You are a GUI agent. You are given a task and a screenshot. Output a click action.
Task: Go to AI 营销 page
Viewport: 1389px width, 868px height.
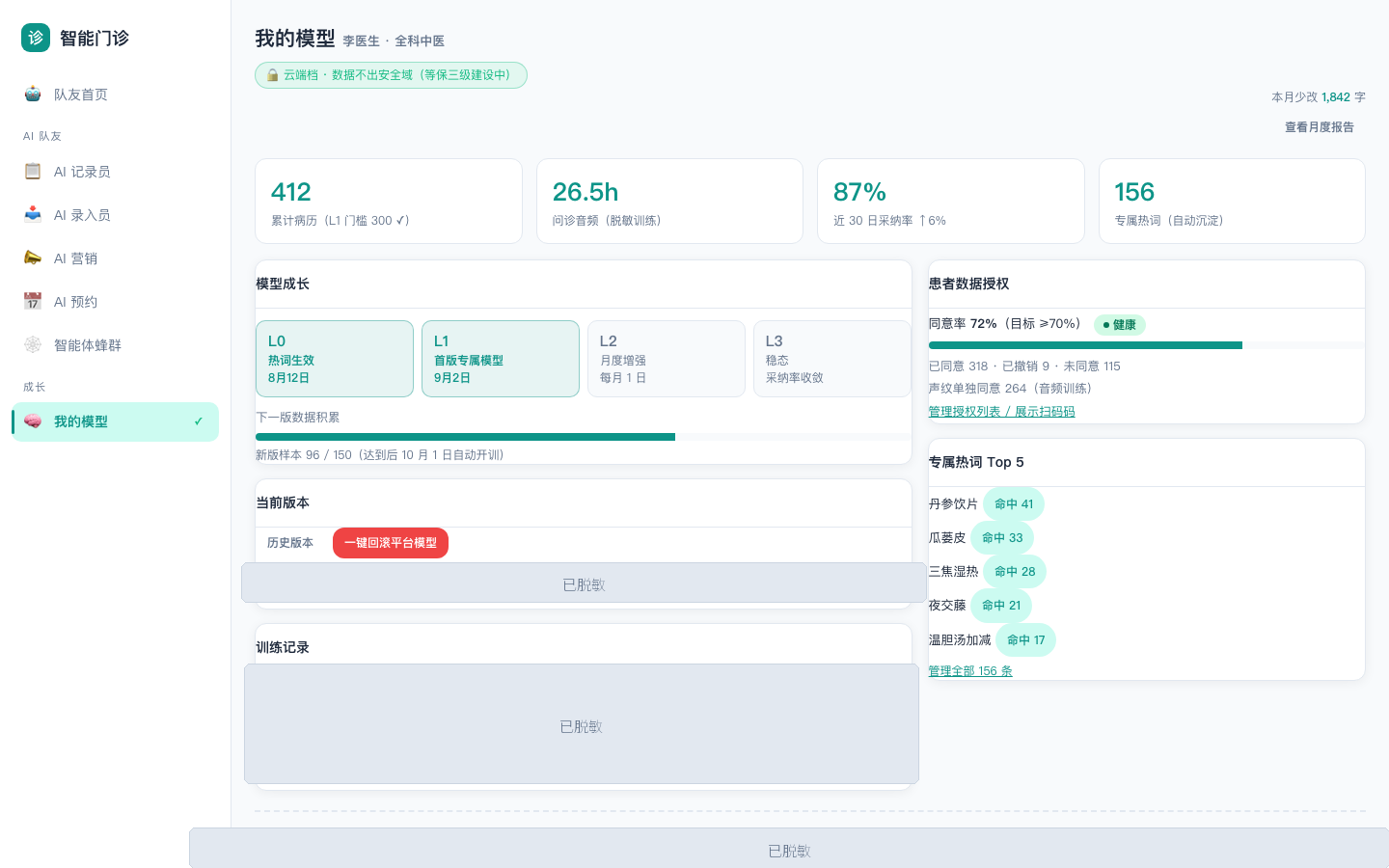click(x=115, y=258)
